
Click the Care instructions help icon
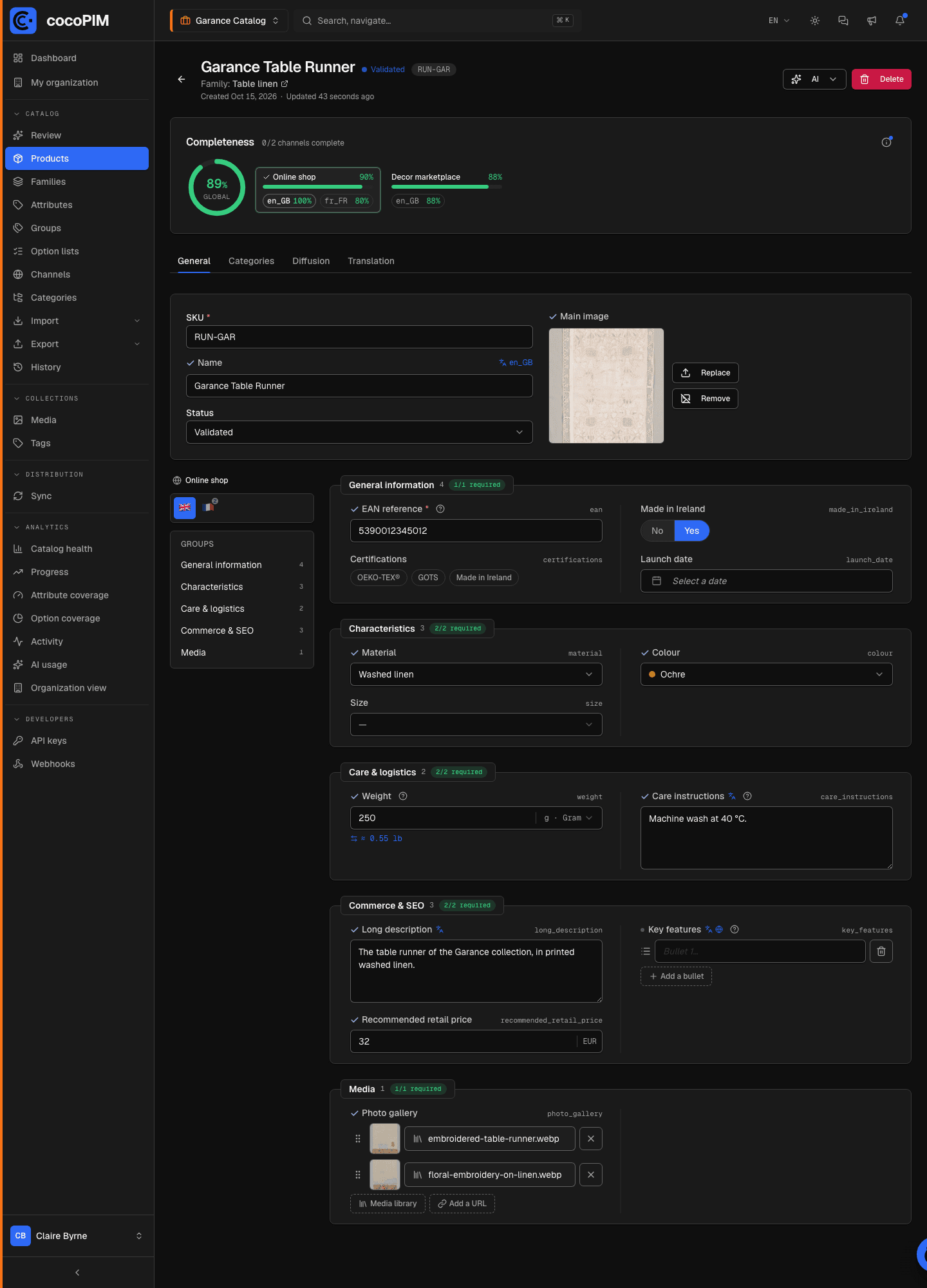coord(747,796)
